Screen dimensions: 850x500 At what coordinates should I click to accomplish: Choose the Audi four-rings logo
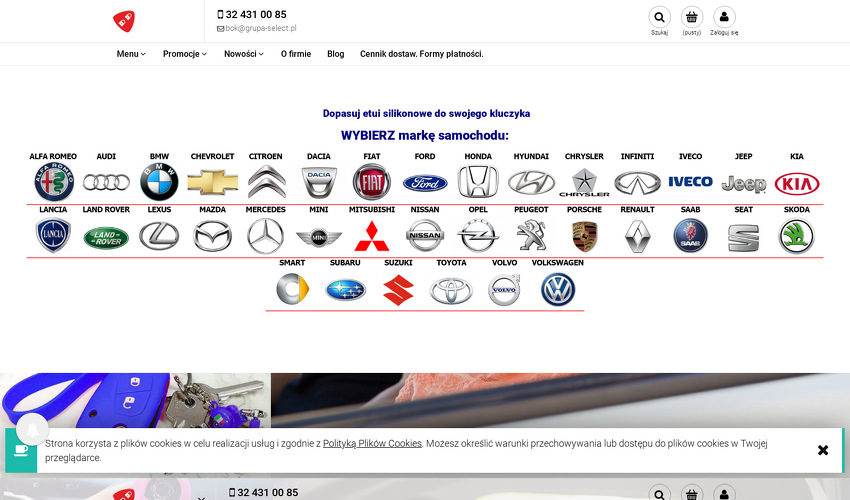coord(106,182)
